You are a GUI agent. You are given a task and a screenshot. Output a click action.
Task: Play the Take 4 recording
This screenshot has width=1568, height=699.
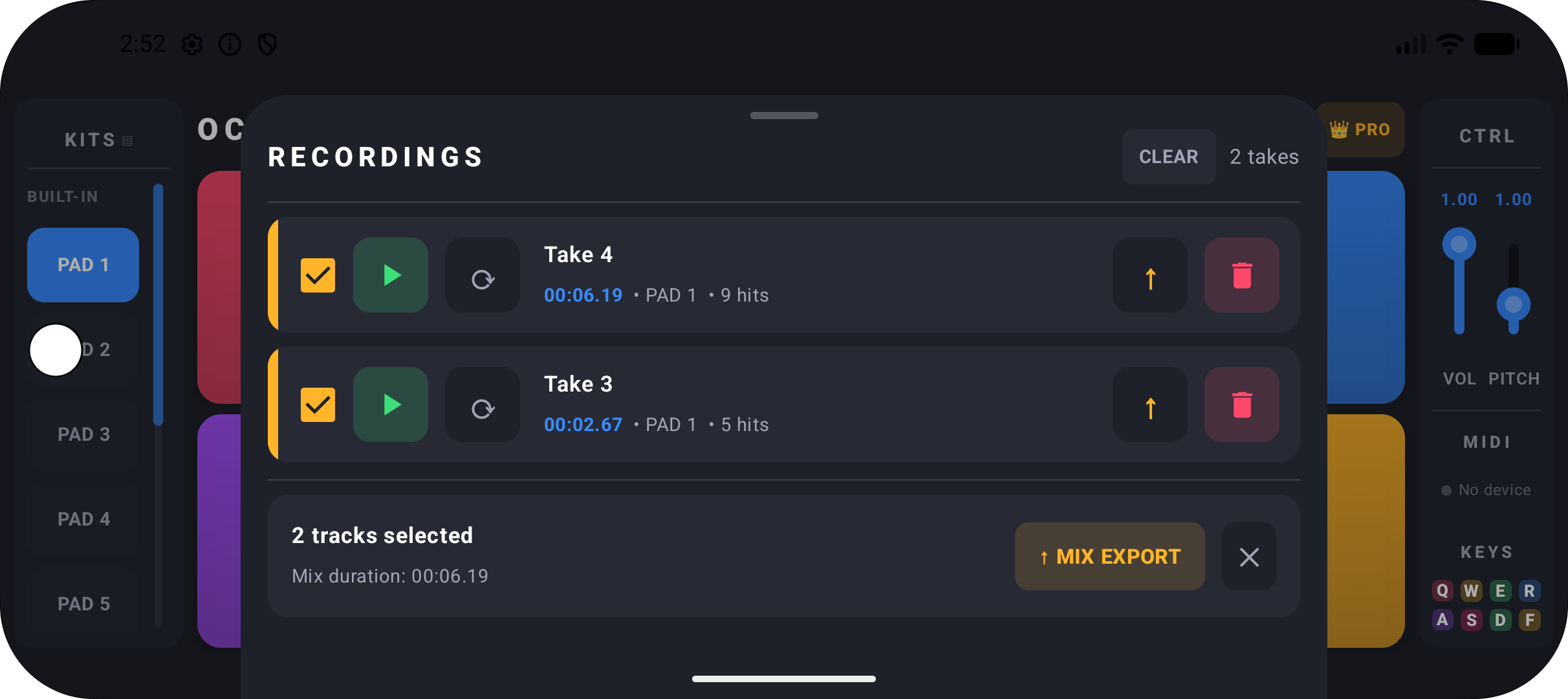click(x=390, y=275)
